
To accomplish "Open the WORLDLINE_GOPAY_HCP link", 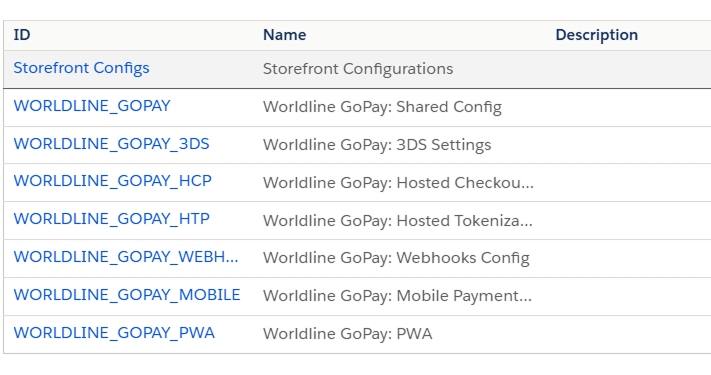I will 112,181.
